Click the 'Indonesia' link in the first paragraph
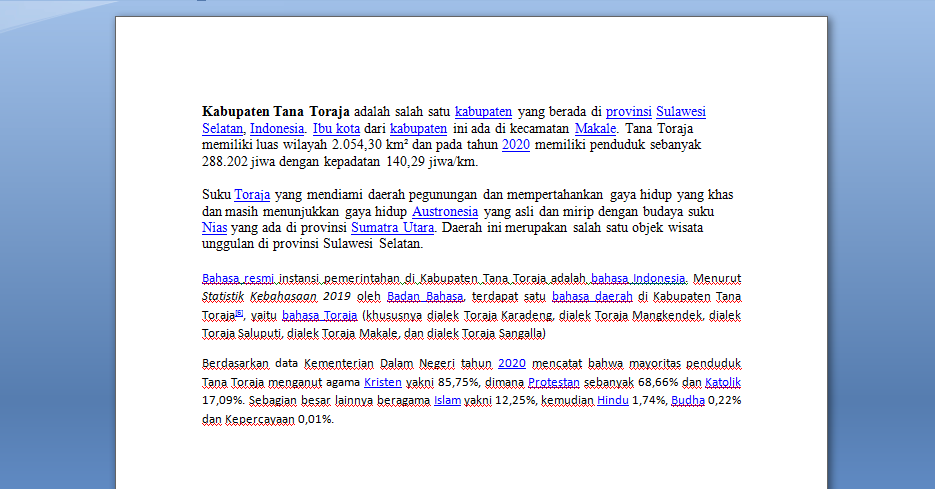The image size is (935, 489). point(277,128)
